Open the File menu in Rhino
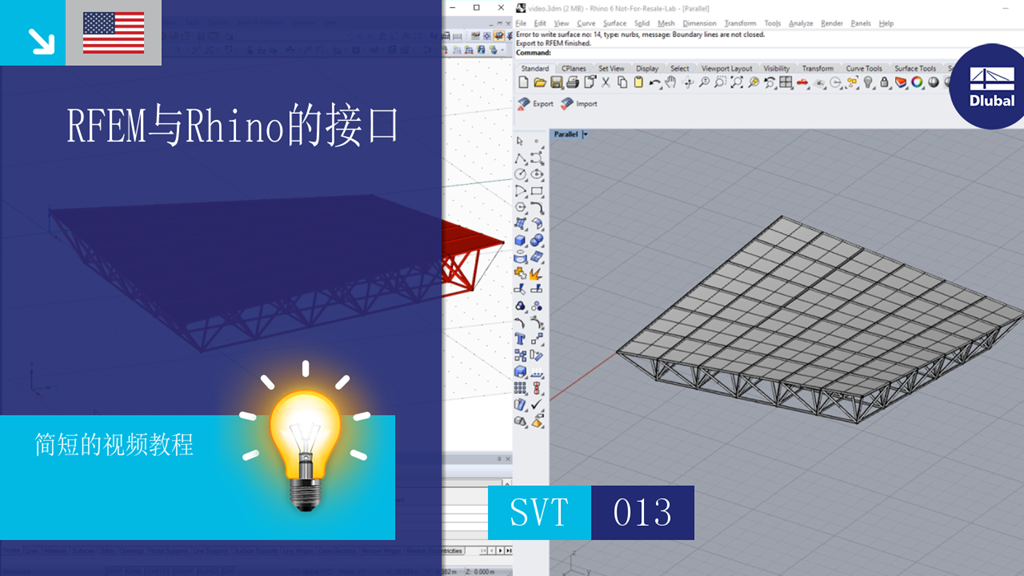Screen dimensions: 1024x576 (520, 24)
